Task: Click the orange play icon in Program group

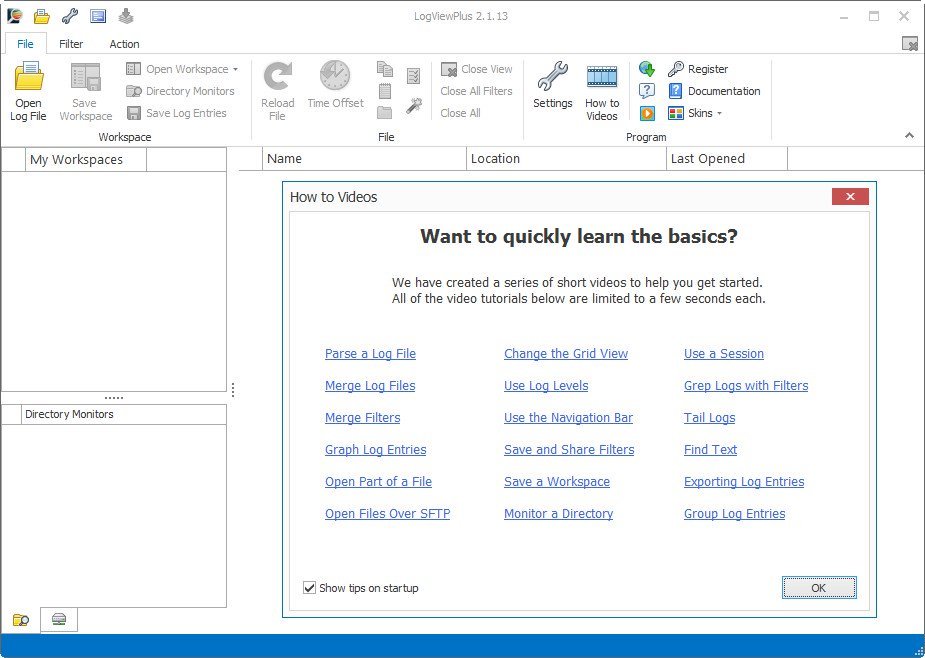Action: 647,113
